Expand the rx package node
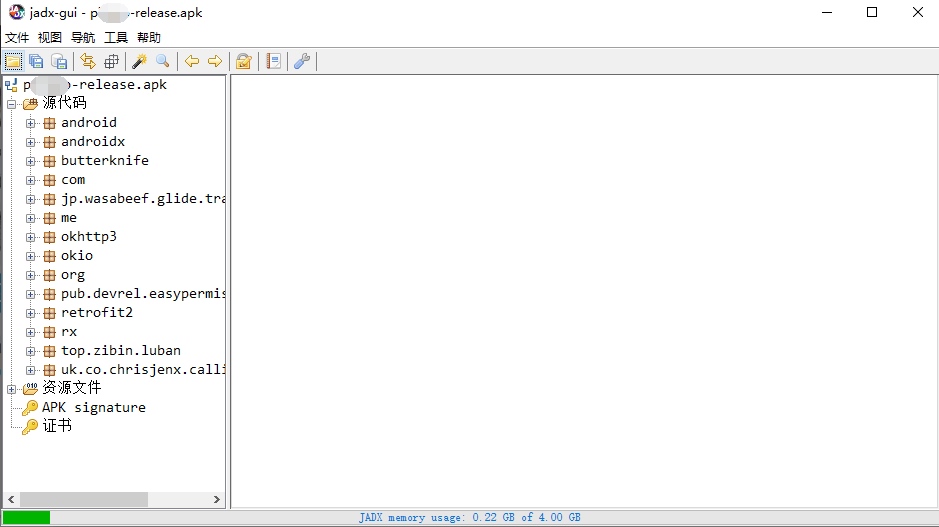The image size is (939, 527). pos(31,332)
